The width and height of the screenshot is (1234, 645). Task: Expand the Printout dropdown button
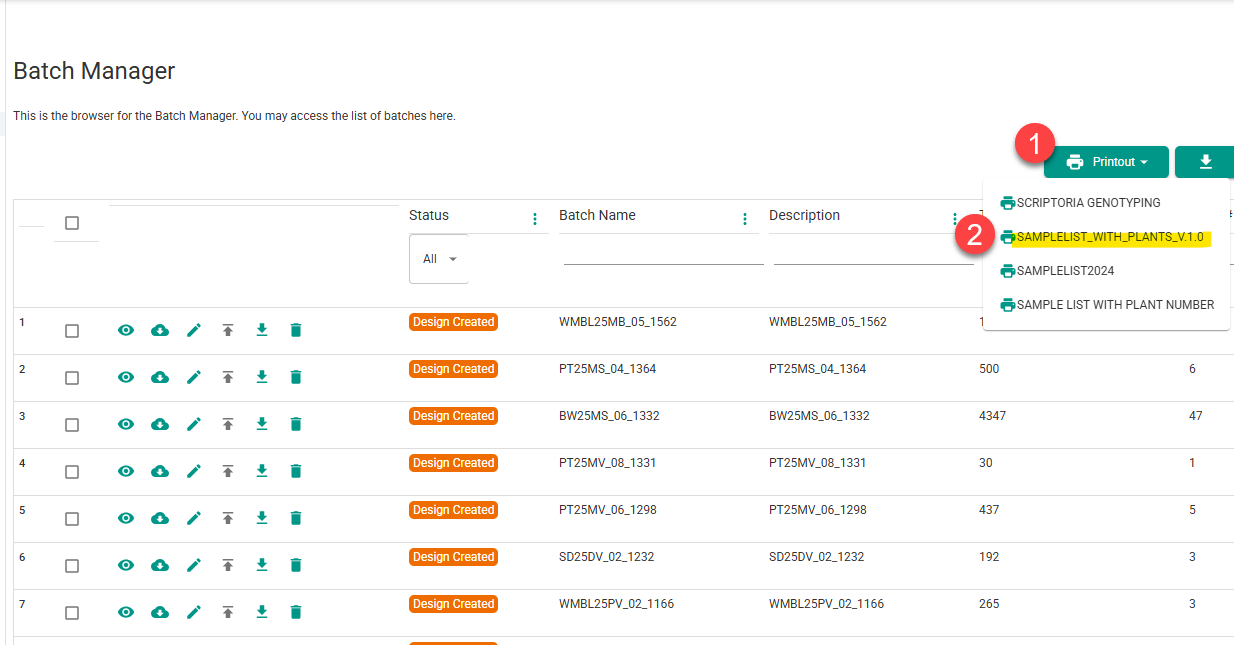pyautogui.click(x=1106, y=162)
